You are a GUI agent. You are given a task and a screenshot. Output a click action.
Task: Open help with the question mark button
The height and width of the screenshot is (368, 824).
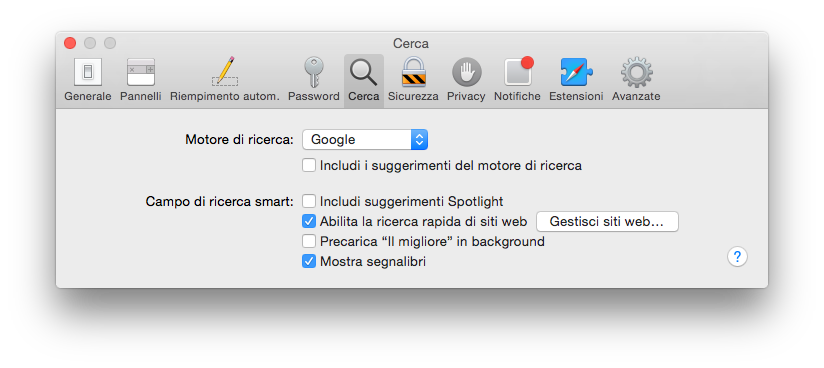point(737,257)
